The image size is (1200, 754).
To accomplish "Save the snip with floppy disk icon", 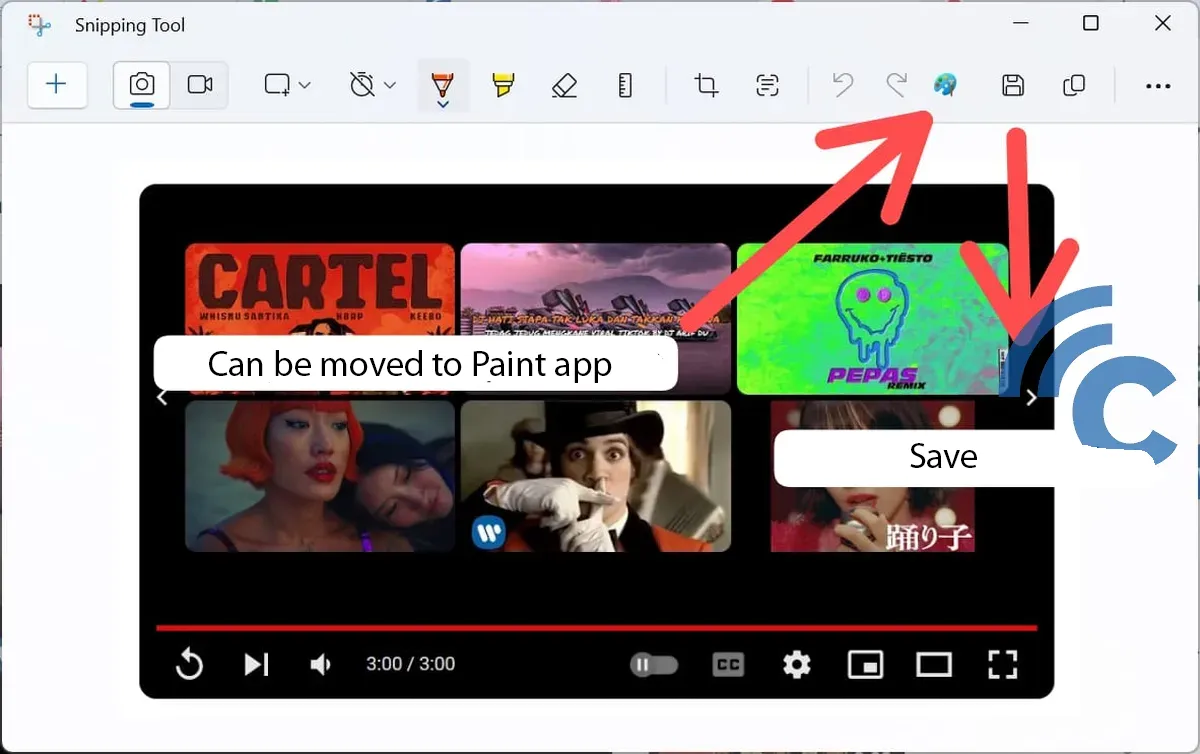I will pos(1013,85).
